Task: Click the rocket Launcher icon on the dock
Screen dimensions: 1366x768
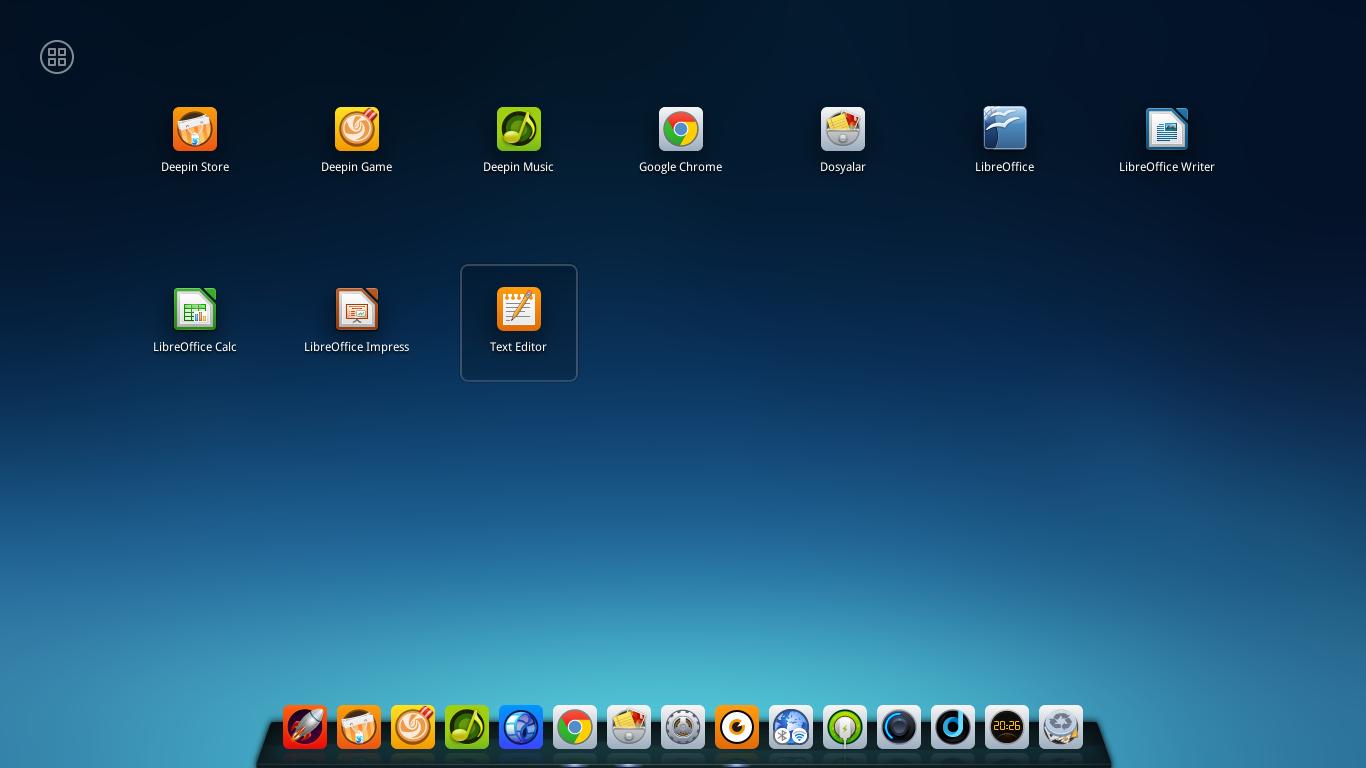Action: point(305,727)
